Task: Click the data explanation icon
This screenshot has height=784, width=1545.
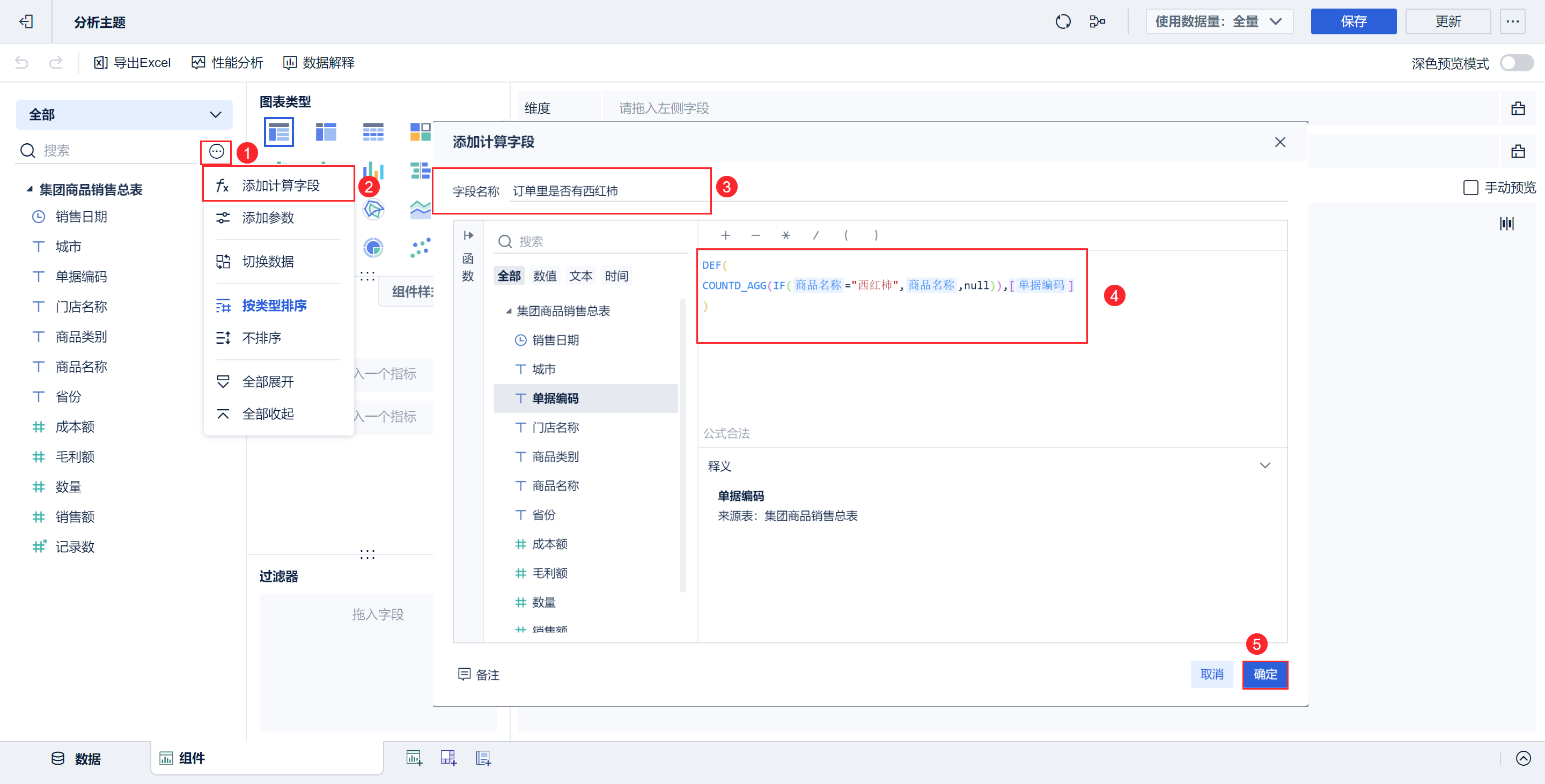Action: [x=290, y=62]
